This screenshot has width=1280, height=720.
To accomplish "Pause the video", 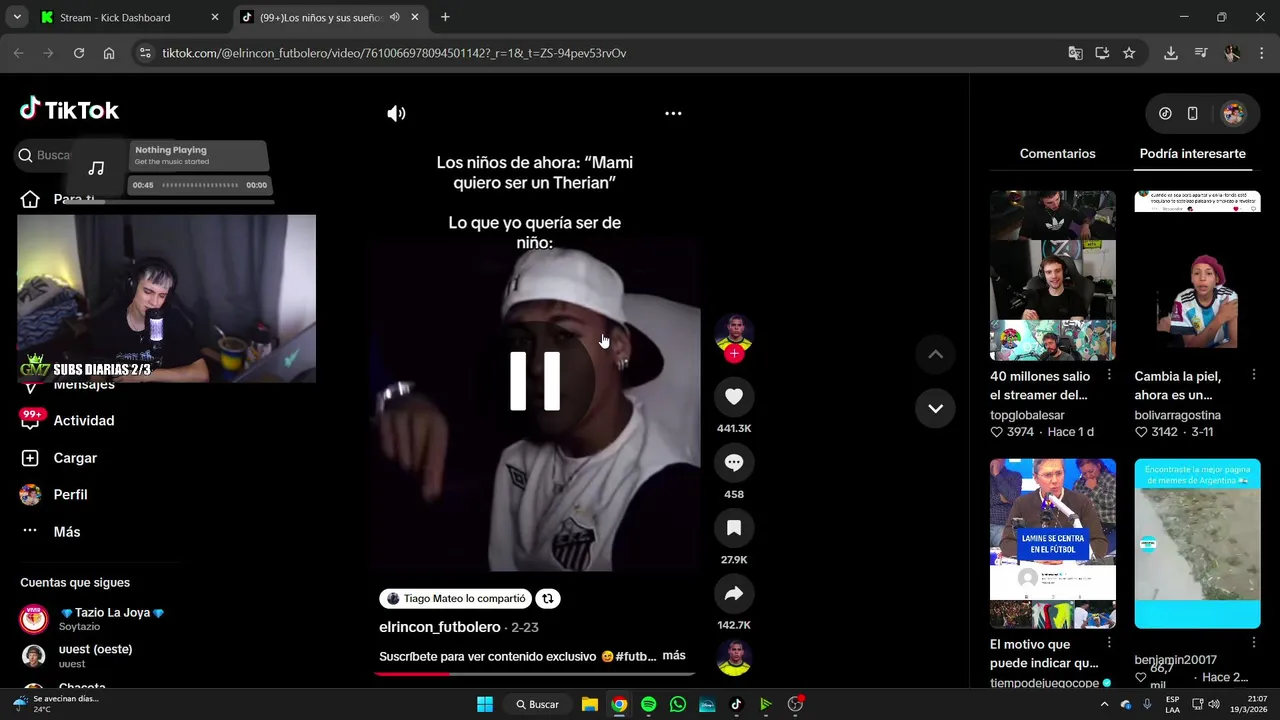I will [x=535, y=381].
